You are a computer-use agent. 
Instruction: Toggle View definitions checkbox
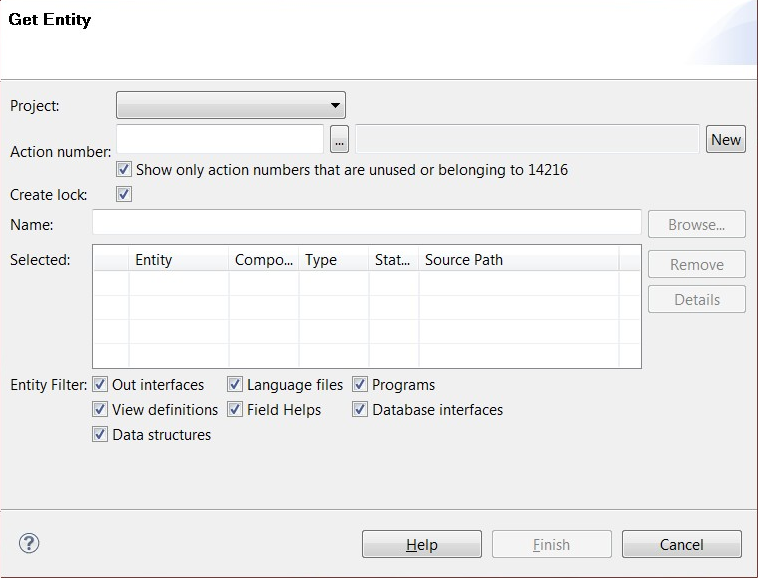click(100, 410)
